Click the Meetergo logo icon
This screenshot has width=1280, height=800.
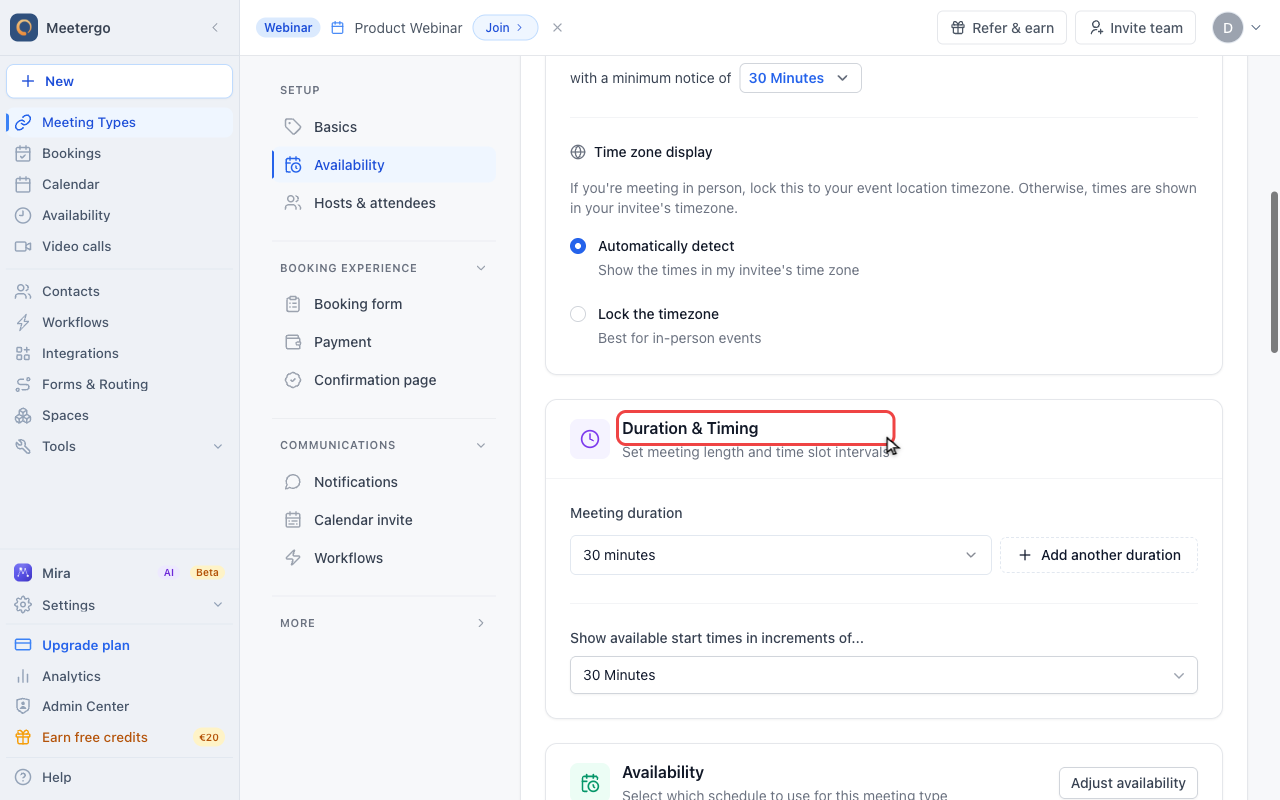[24, 28]
